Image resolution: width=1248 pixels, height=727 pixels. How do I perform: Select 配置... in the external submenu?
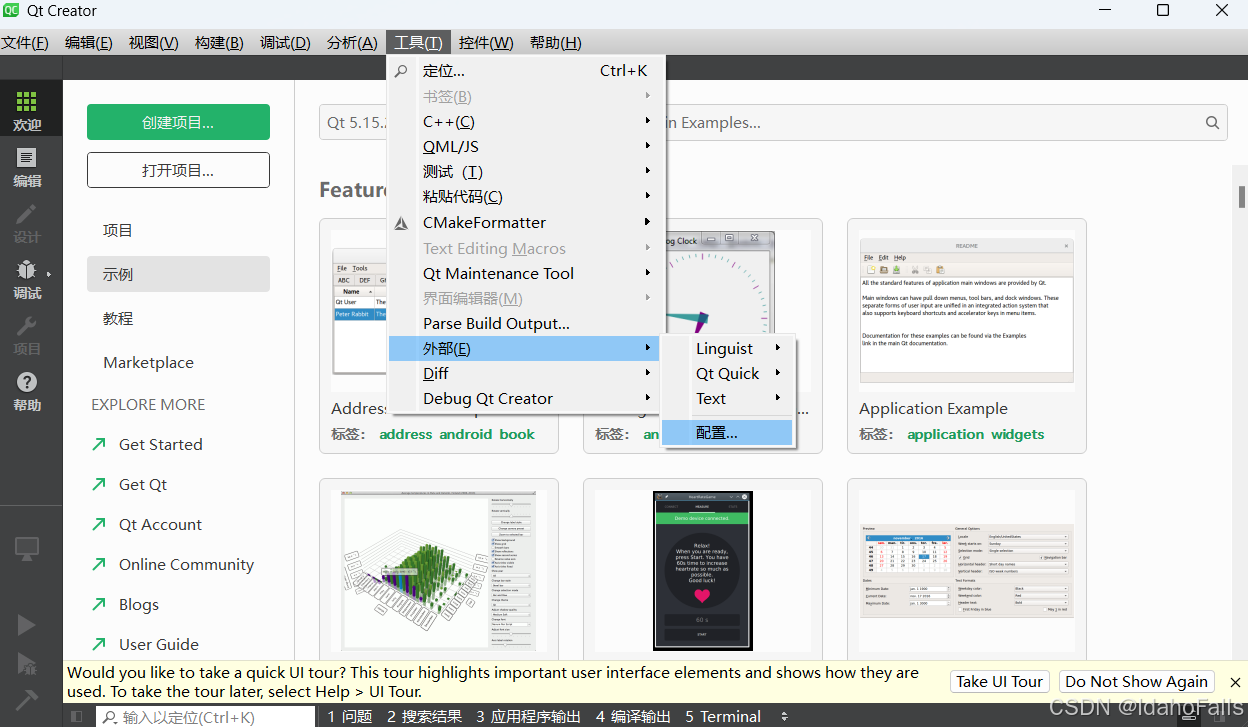point(728,433)
